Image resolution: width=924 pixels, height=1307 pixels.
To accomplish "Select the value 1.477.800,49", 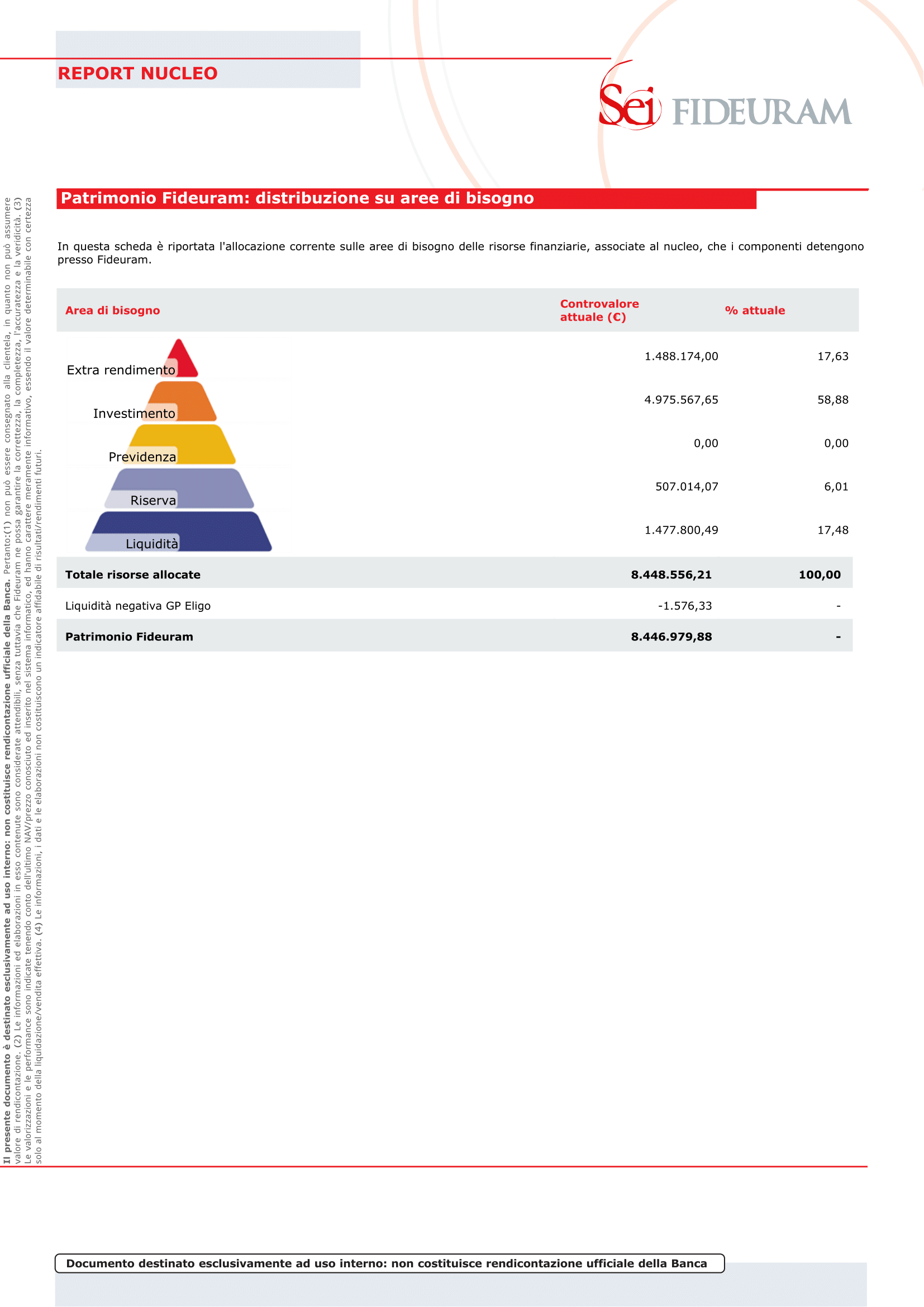I will pyautogui.click(x=681, y=530).
